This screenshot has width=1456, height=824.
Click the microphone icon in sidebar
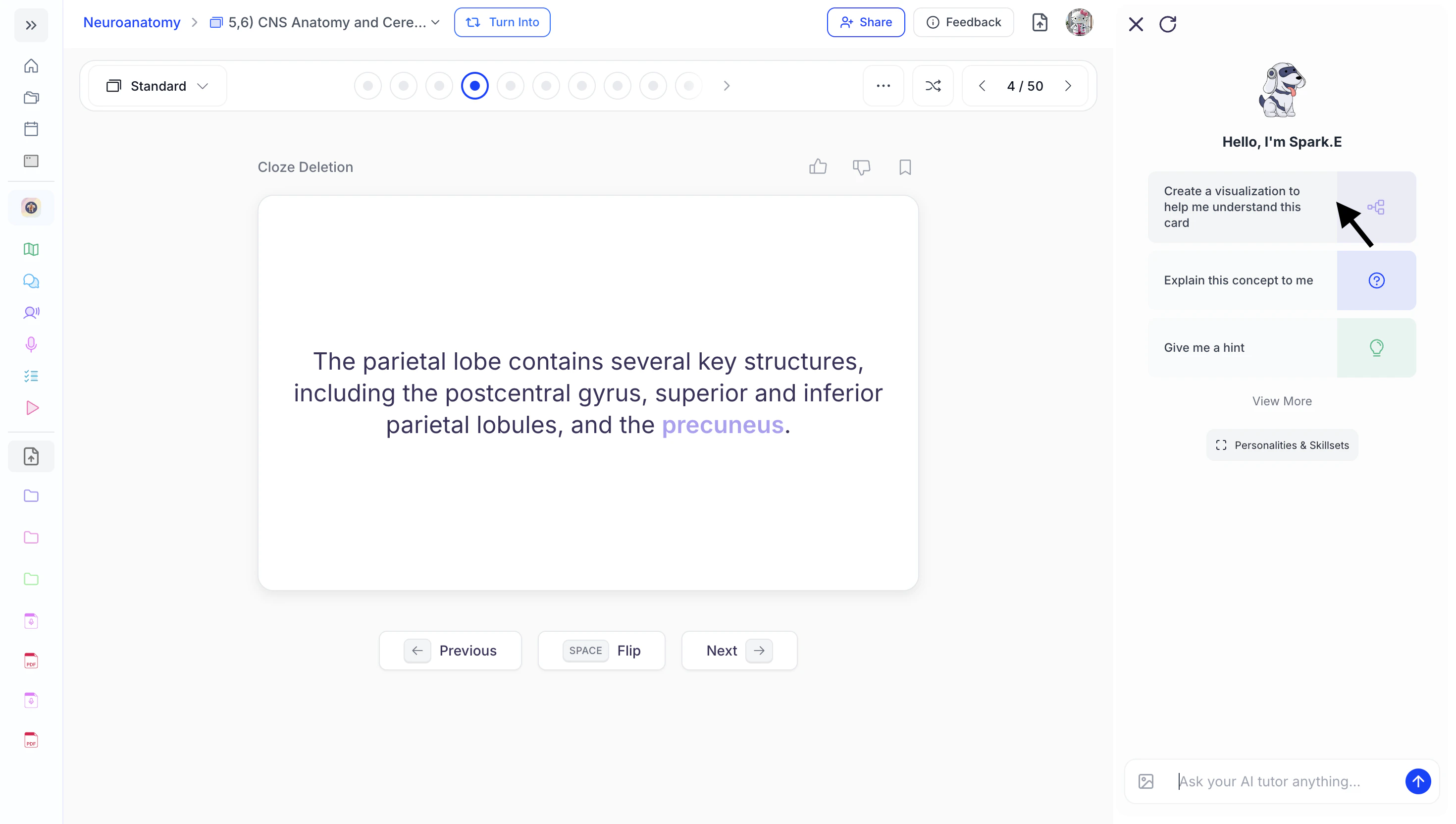31,344
